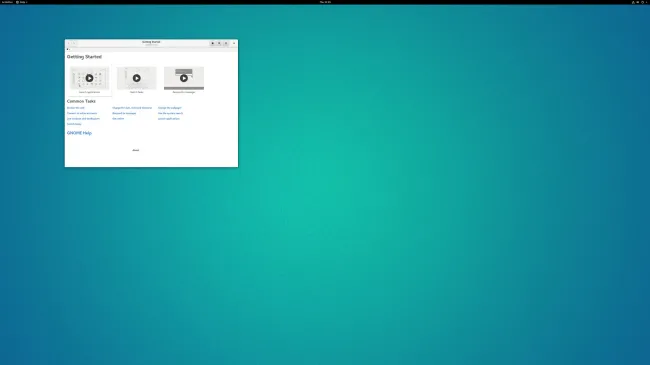Open the Use the system search link
This screenshot has width=650, height=365.
coord(170,113)
